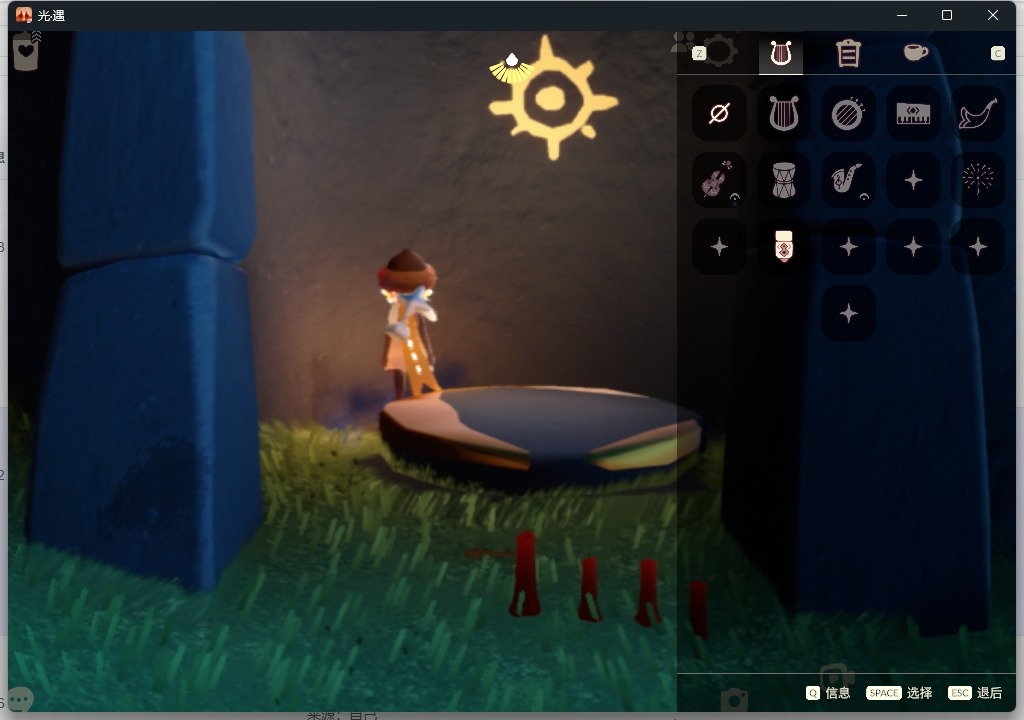The height and width of the screenshot is (720, 1024).
Task: Select the fireworks item
Action: [978, 180]
